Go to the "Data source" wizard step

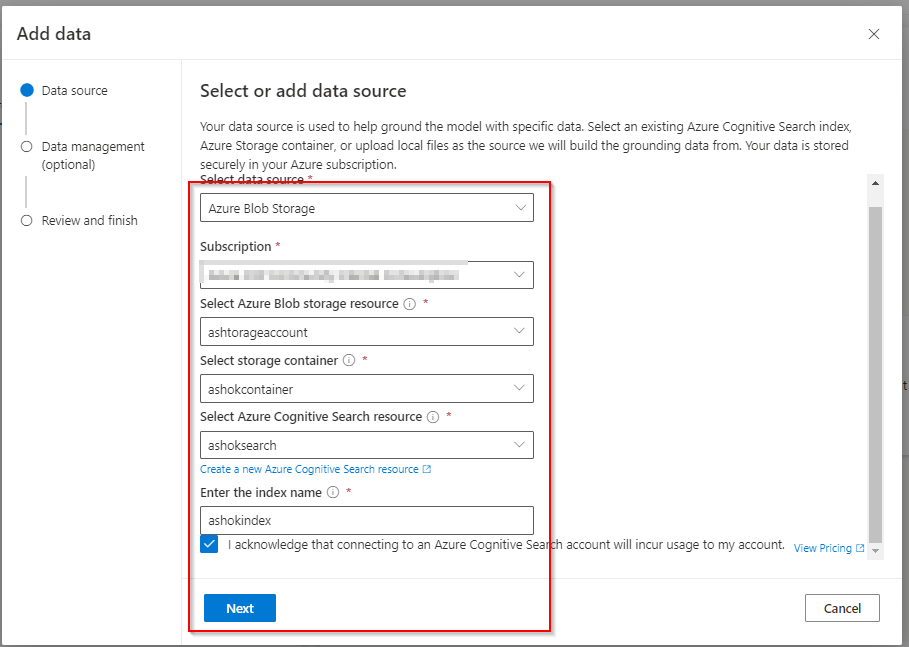70,90
